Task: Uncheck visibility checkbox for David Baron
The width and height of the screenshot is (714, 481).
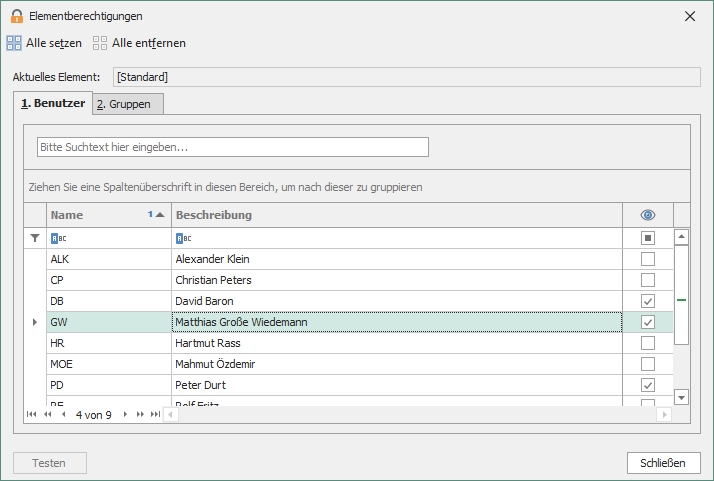Action: [647, 301]
